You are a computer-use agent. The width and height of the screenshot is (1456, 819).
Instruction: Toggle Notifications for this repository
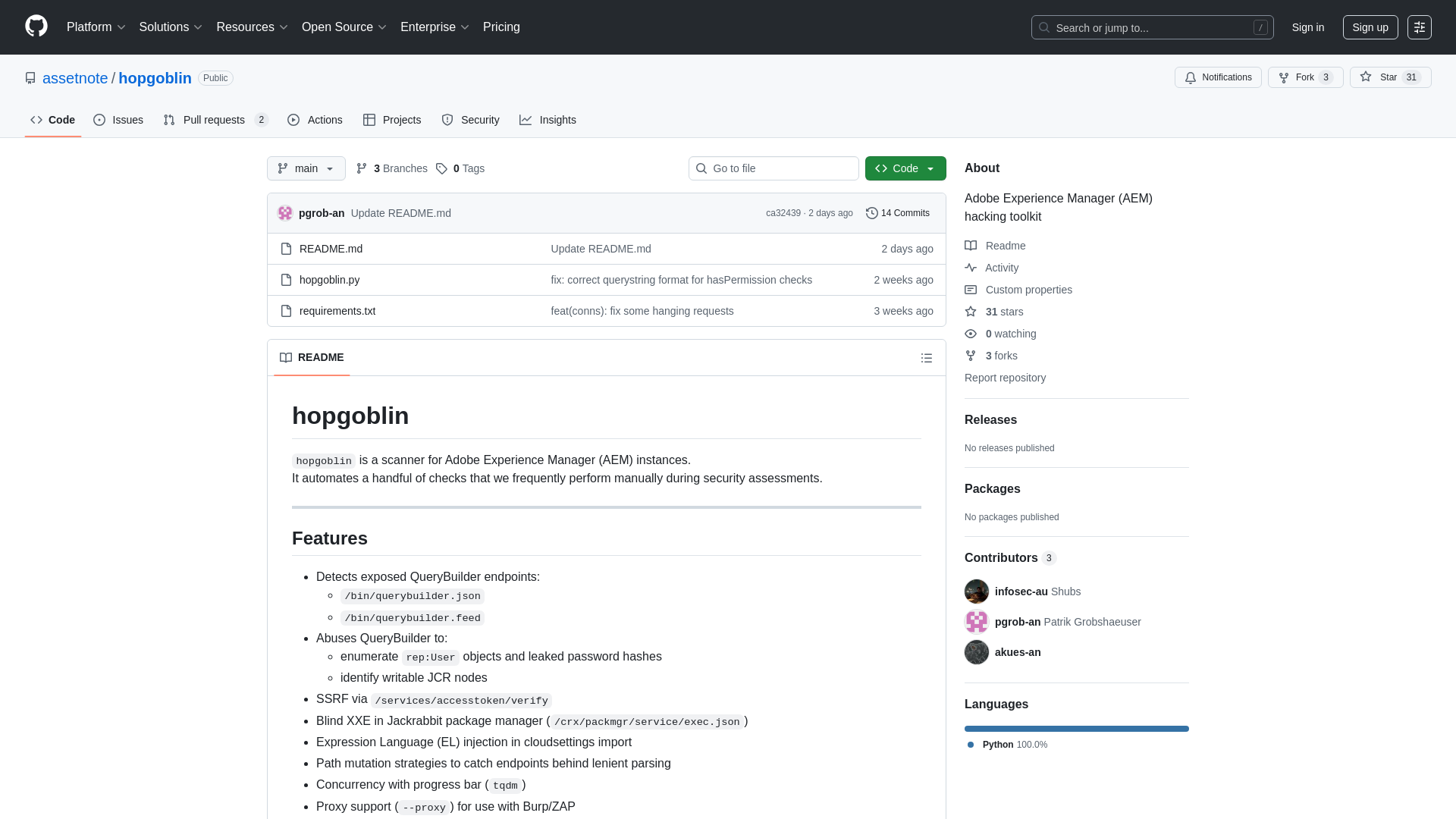point(1217,77)
